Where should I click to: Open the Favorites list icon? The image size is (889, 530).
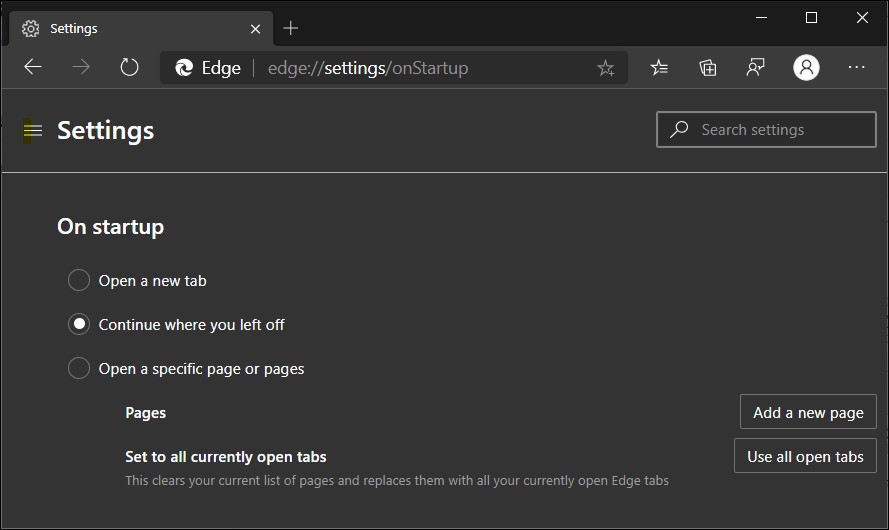(x=659, y=67)
